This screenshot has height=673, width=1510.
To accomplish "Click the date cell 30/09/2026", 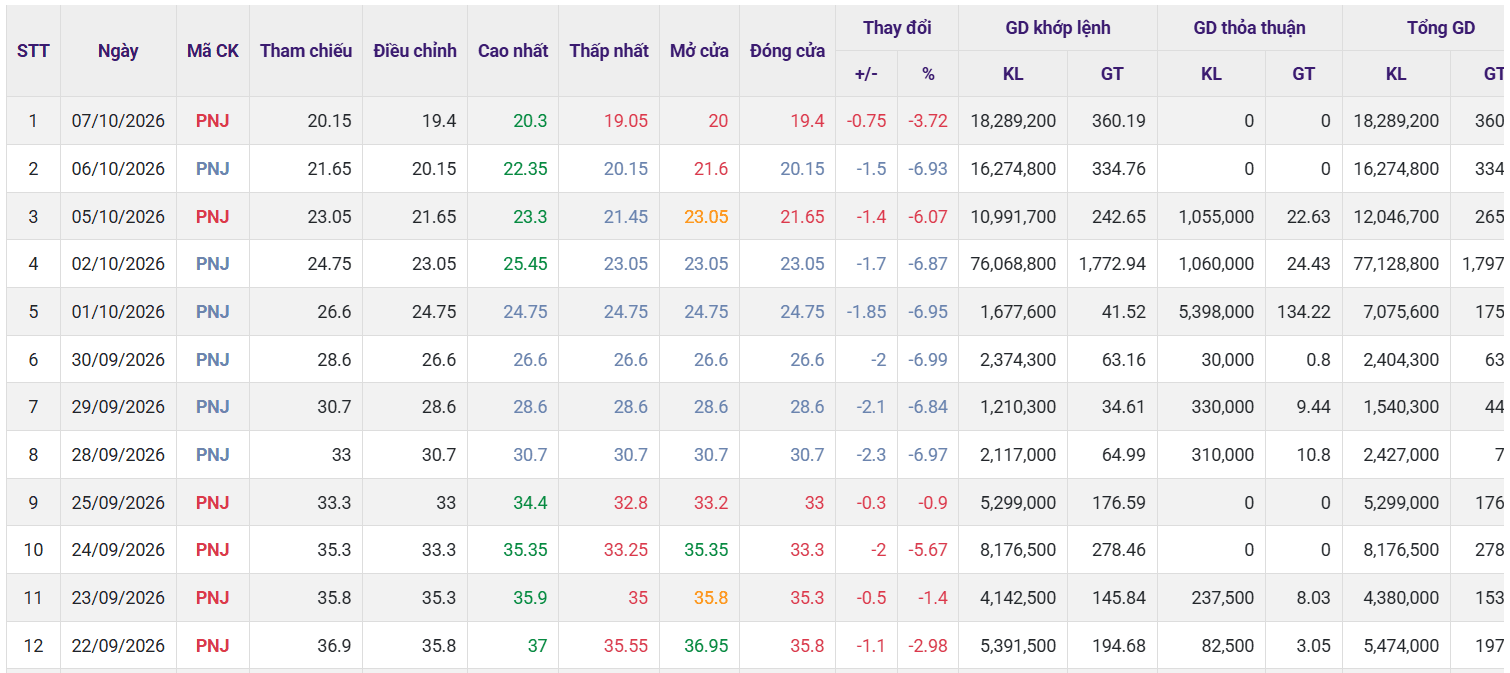I will pos(118,360).
